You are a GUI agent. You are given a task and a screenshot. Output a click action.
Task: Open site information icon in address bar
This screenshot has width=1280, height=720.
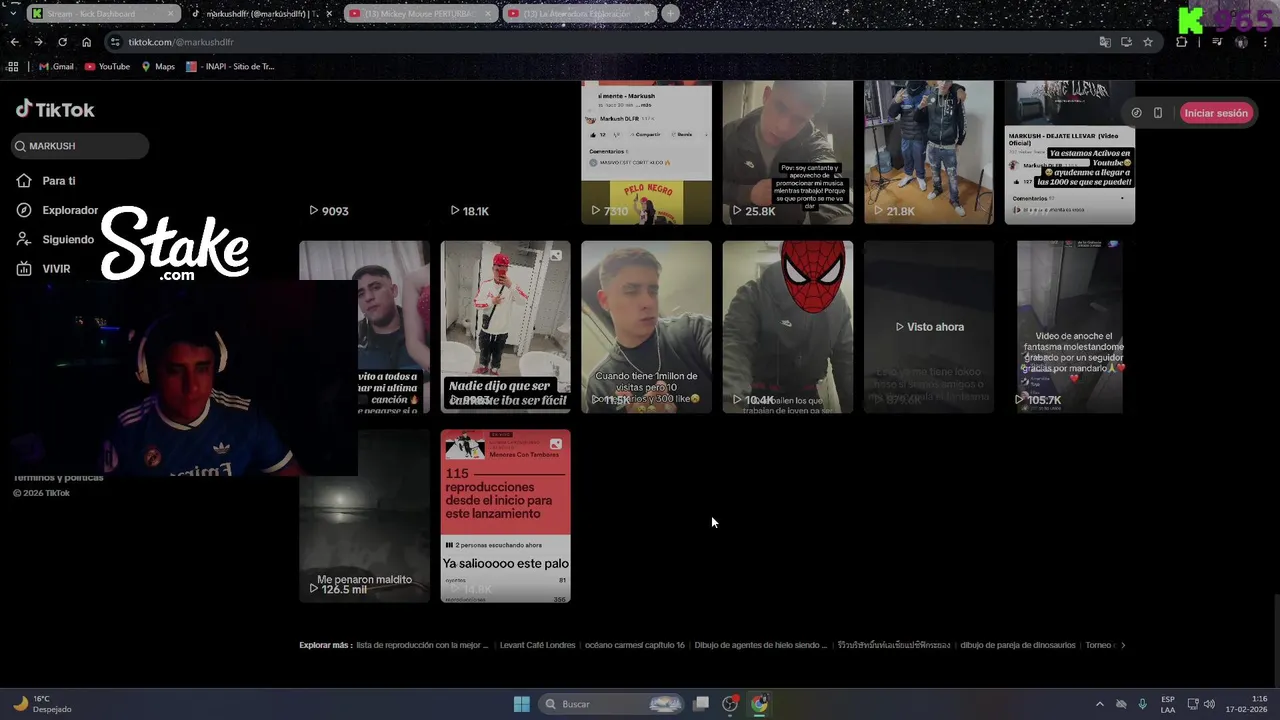pos(115,42)
